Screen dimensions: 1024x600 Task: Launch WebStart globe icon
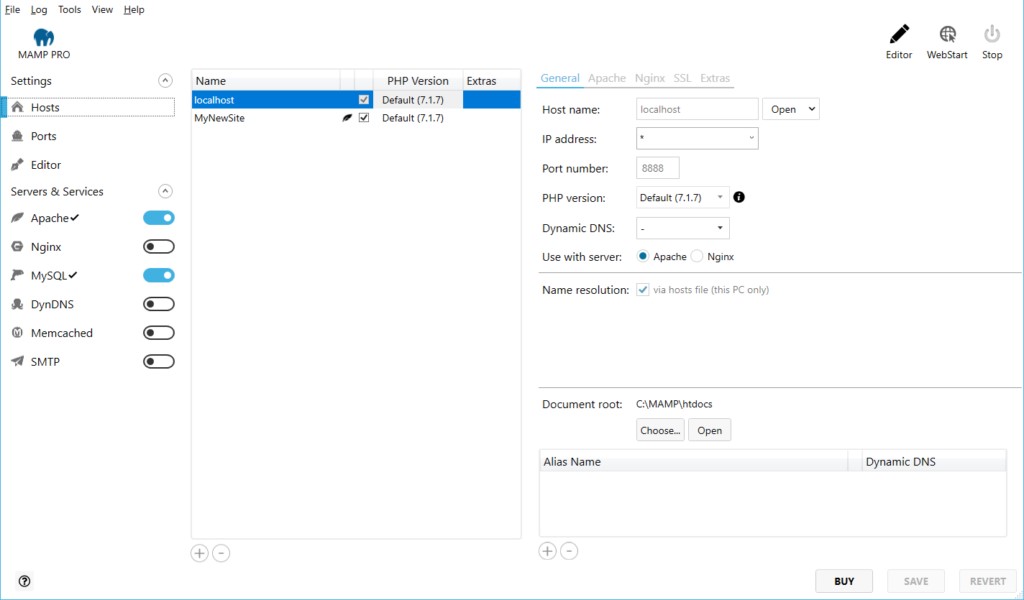pyautogui.click(x=947, y=34)
